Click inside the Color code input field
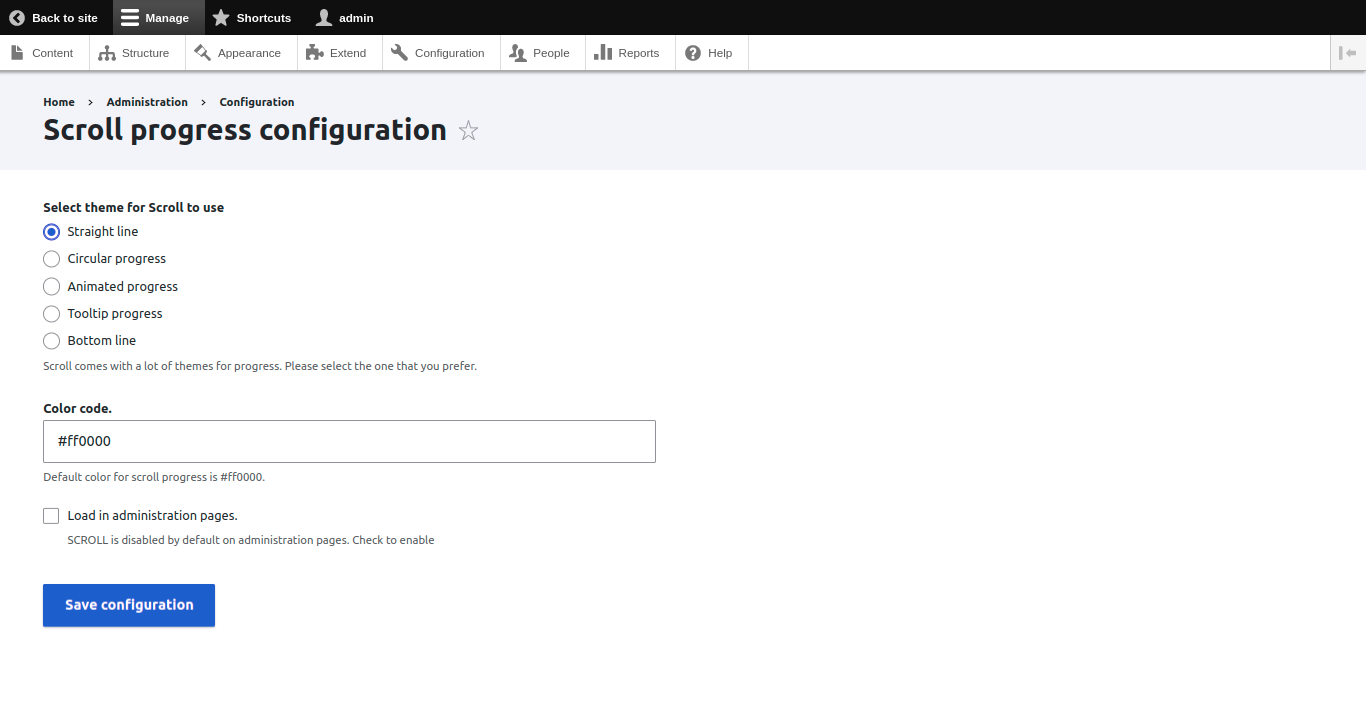This screenshot has width=1366, height=728. click(x=349, y=441)
